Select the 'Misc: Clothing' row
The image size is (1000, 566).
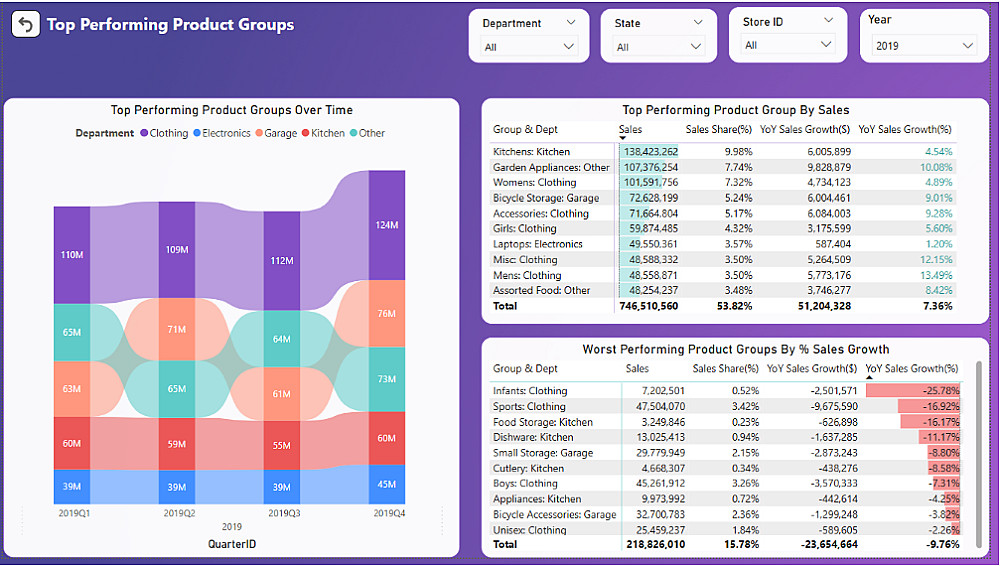click(x=723, y=260)
